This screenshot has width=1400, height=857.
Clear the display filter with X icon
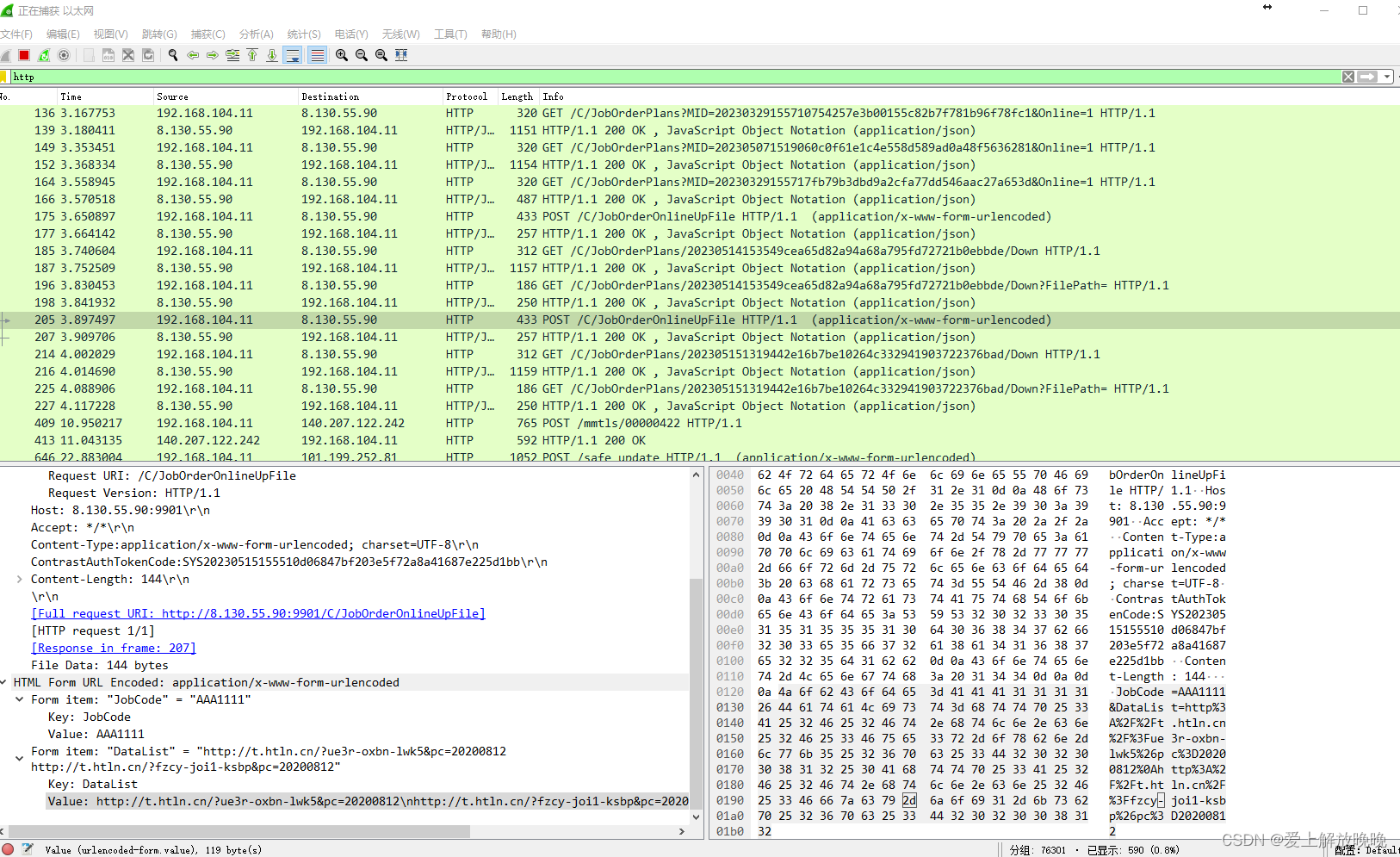point(1348,77)
